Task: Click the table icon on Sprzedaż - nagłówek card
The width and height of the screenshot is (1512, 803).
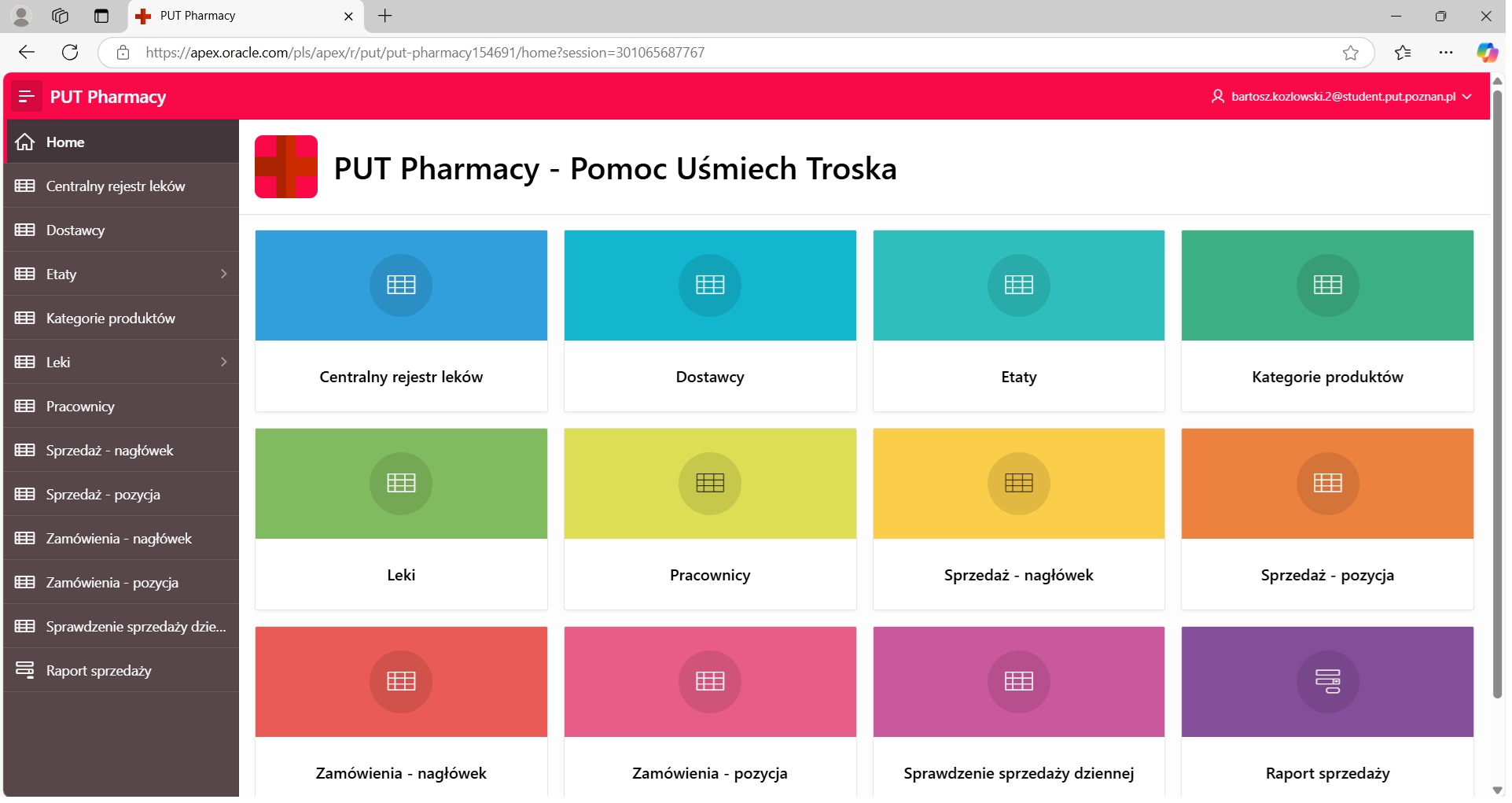Action: (x=1019, y=484)
